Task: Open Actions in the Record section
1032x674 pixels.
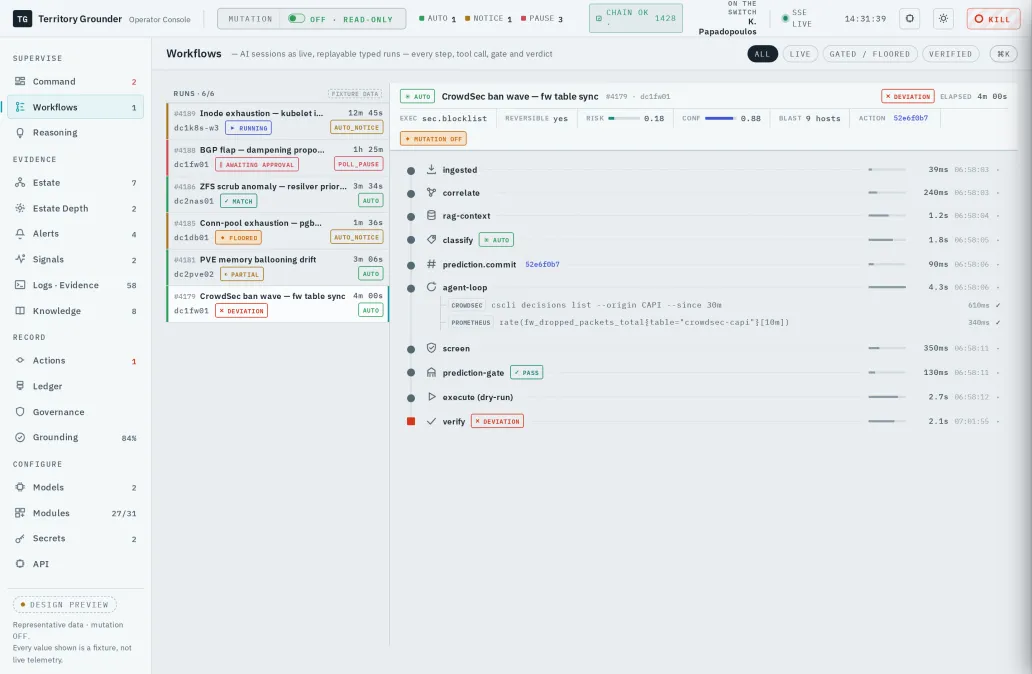Action: [x=75, y=361]
